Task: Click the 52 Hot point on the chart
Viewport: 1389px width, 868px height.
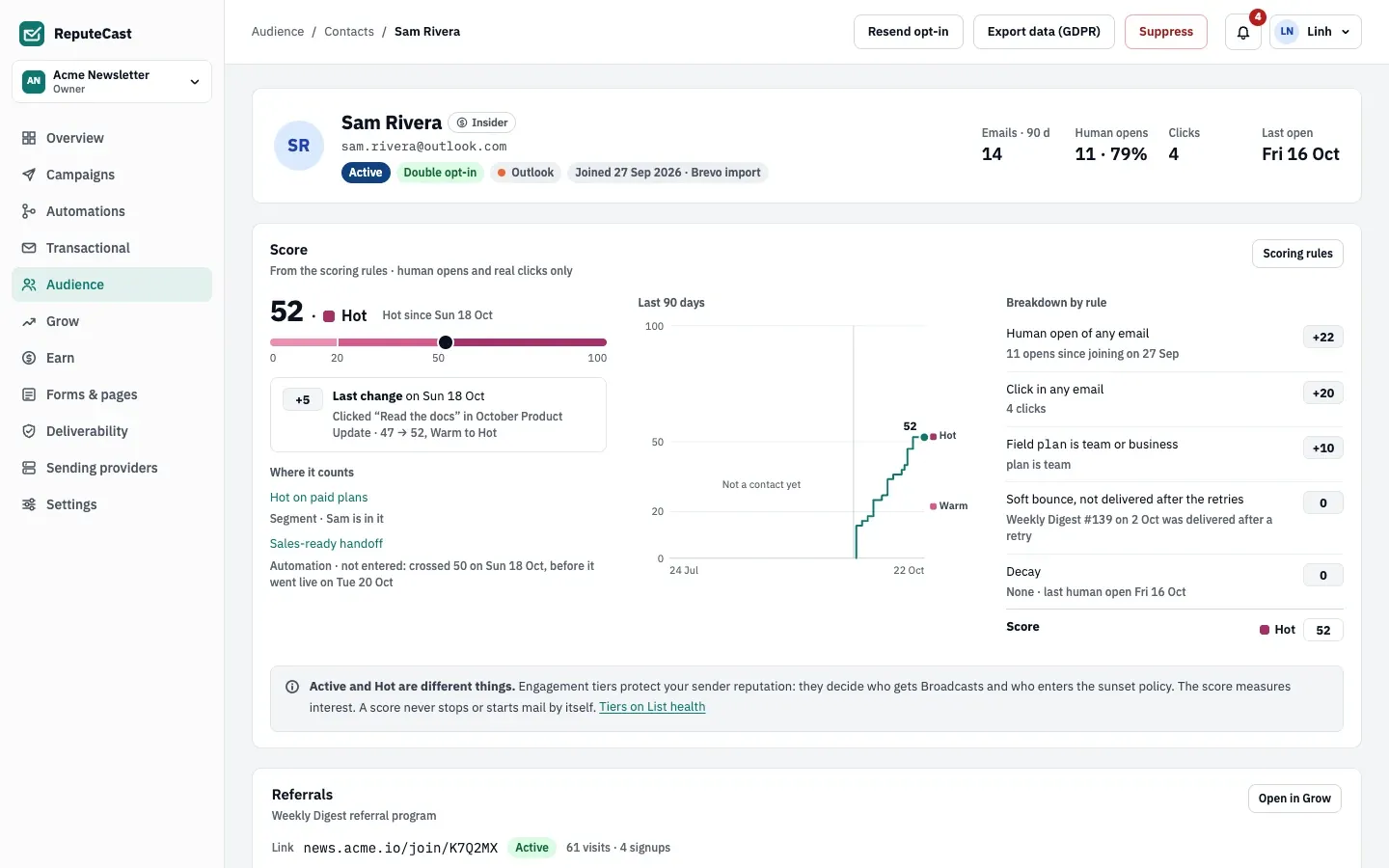Action: coord(924,437)
